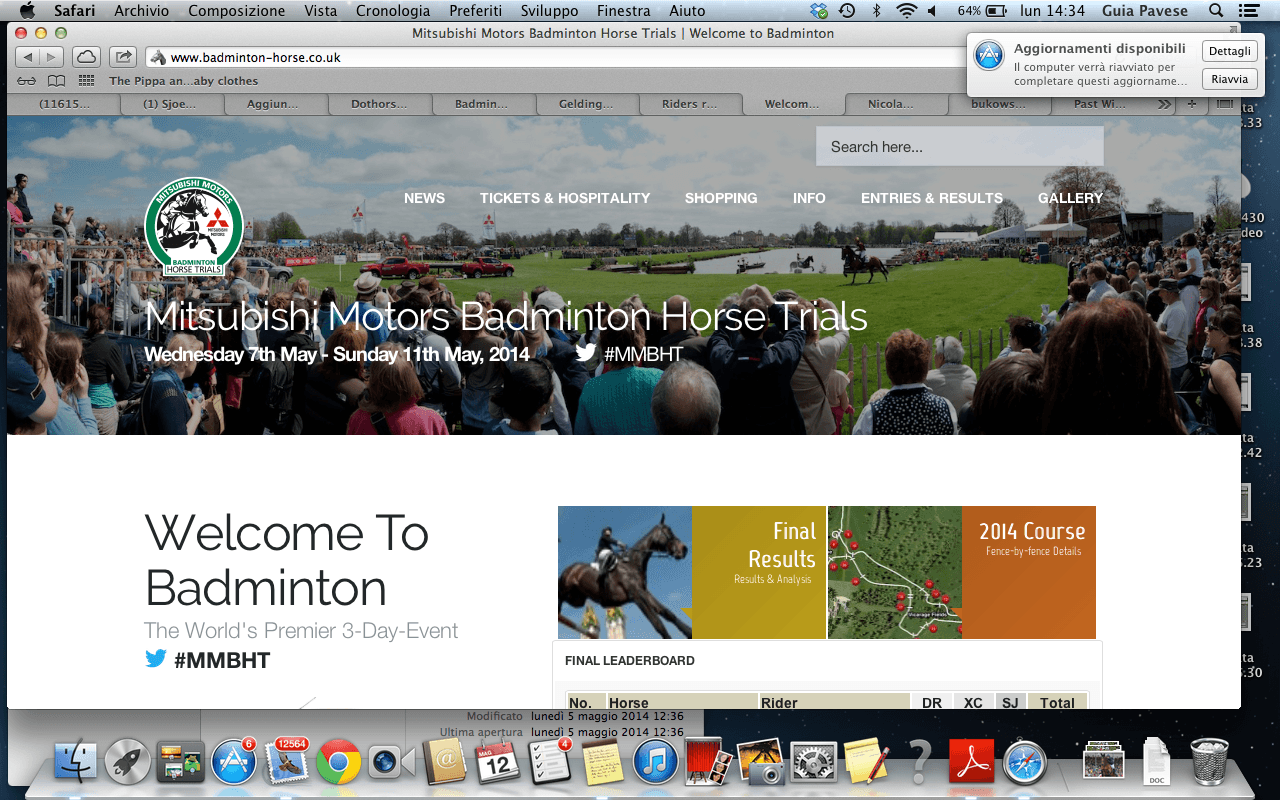Open the iCloud Tabs button
The image size is (1280, 800).
pos(87,57)
